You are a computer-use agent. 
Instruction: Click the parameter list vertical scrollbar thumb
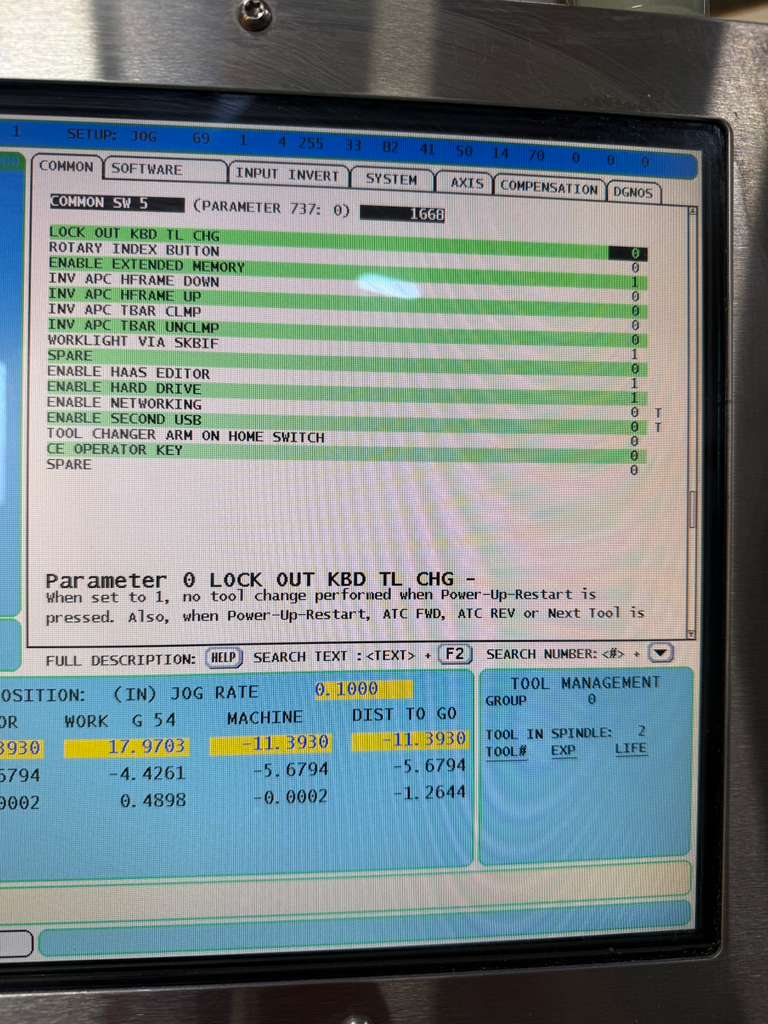click(x=691, y=510)
